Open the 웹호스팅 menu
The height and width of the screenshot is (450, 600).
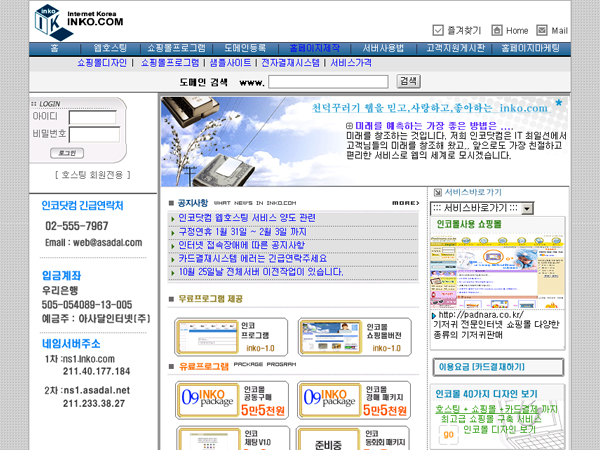pos(110,49)
